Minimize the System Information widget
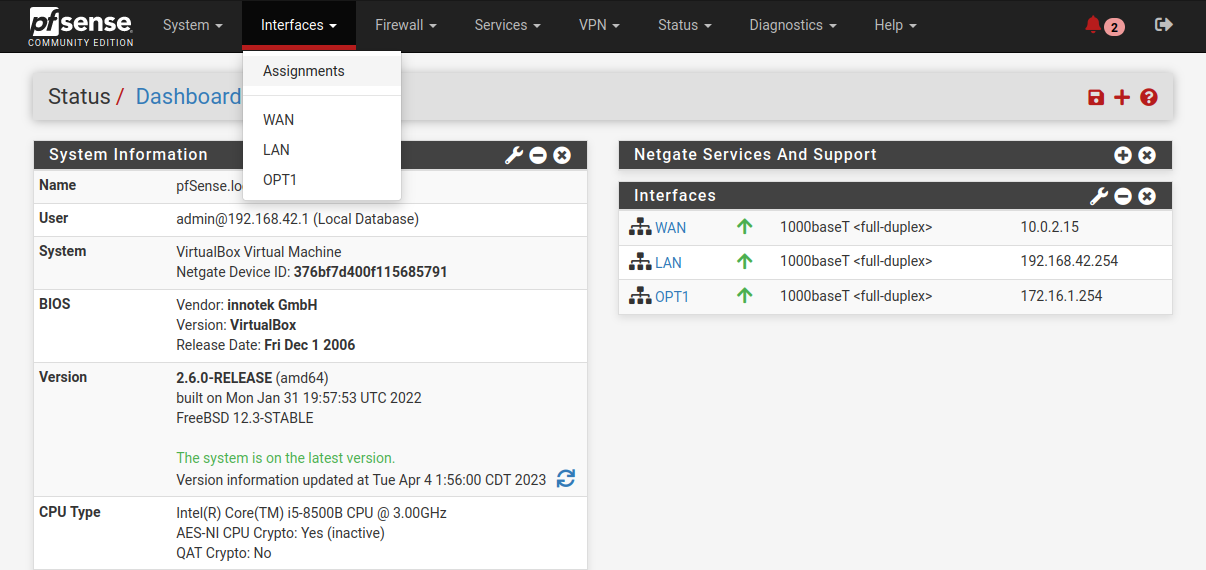The image size is (1206, 570). (x=538, y=155)
